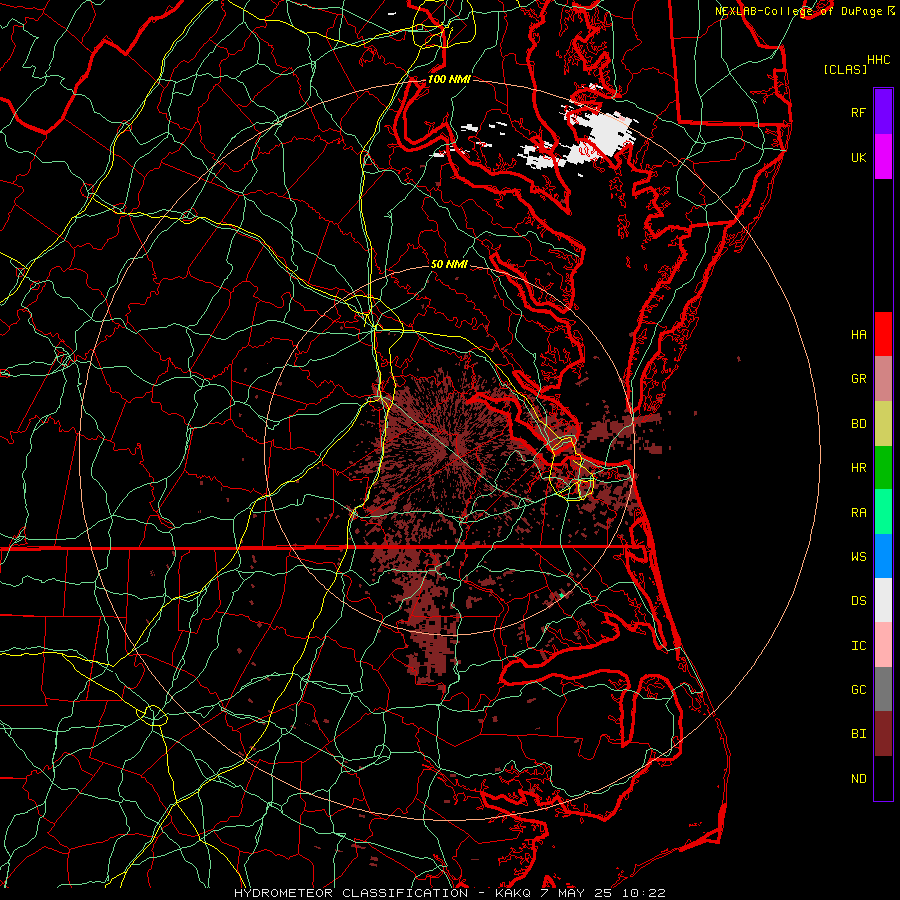The height and width of the screenshot is (900, 900).
Task: Click the NEXLAB-College of DuPage text
Action: click(798, 11)
